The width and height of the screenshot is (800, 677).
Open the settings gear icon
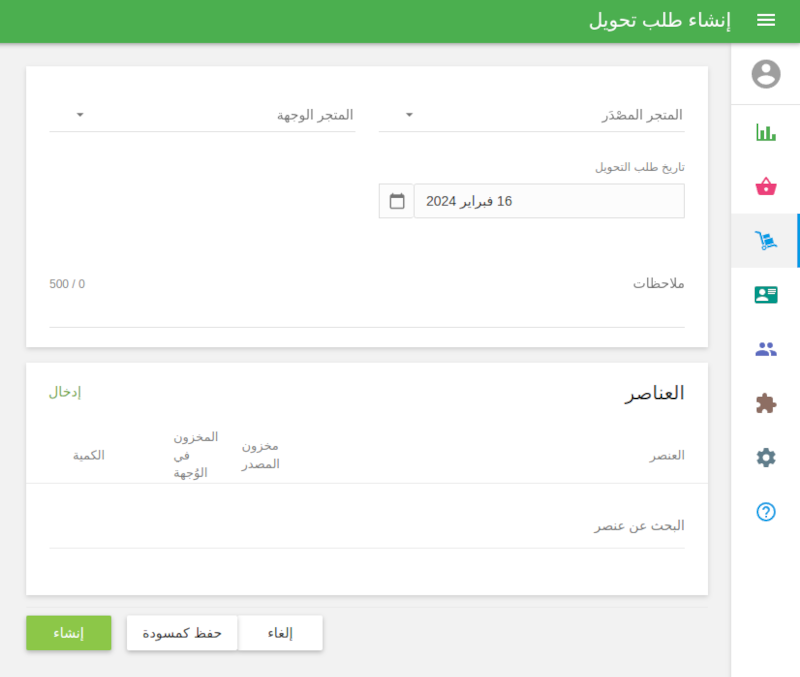[765, 457]
